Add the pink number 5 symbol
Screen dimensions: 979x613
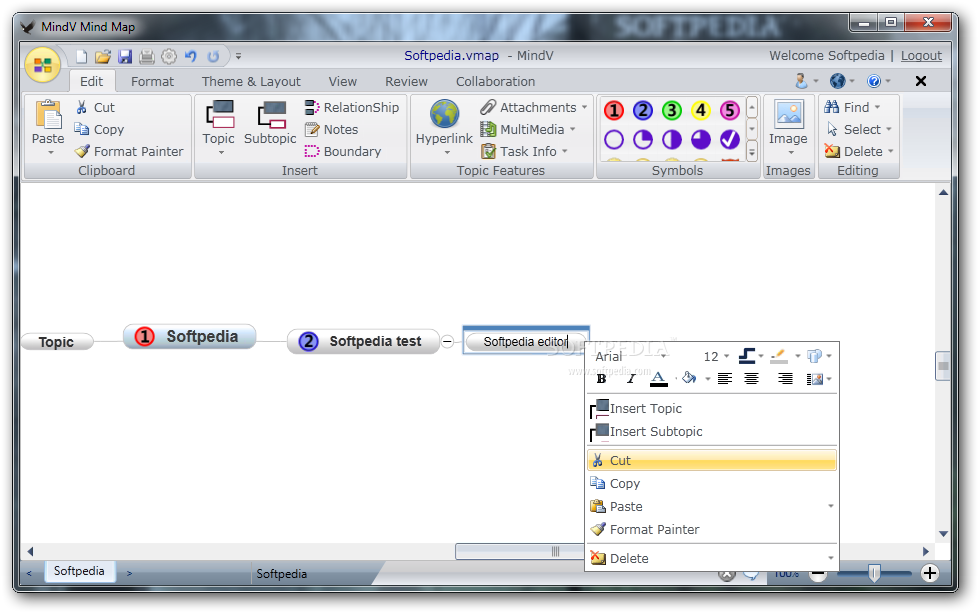pos(729,110)
